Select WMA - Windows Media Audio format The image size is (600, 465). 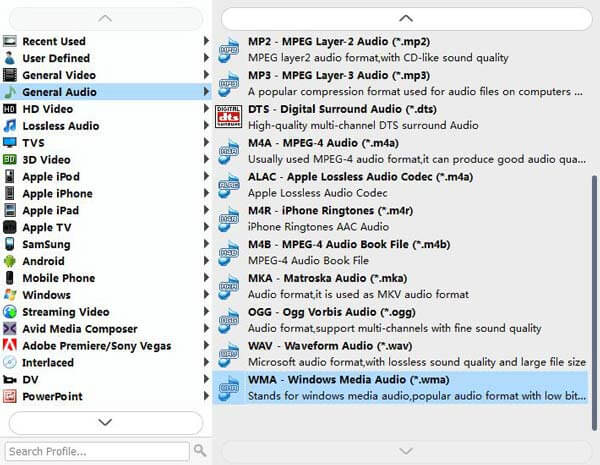pyautogui.click(x=400, y=387)
